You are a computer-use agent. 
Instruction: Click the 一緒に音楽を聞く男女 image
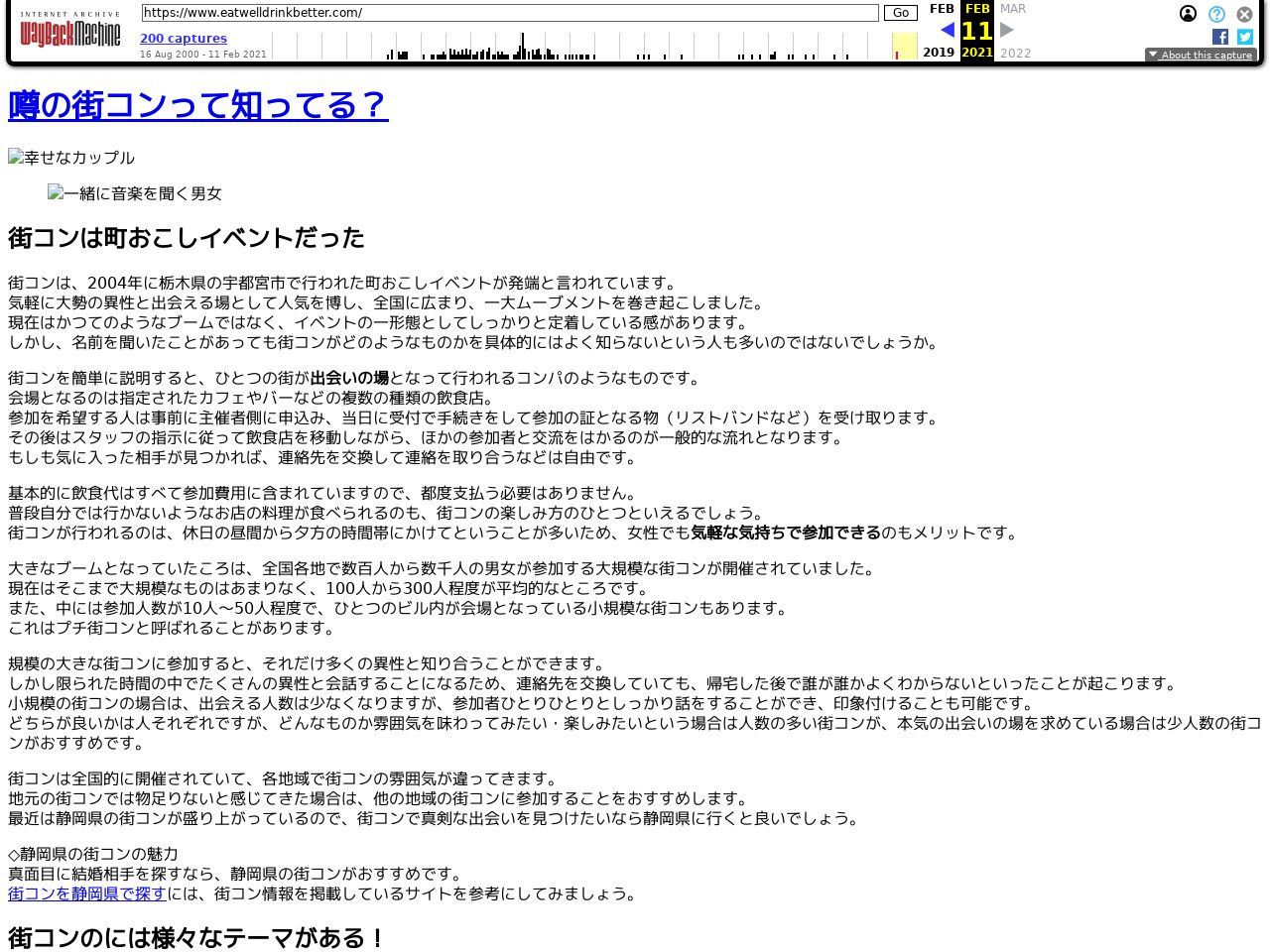click(x=135, y=193)
